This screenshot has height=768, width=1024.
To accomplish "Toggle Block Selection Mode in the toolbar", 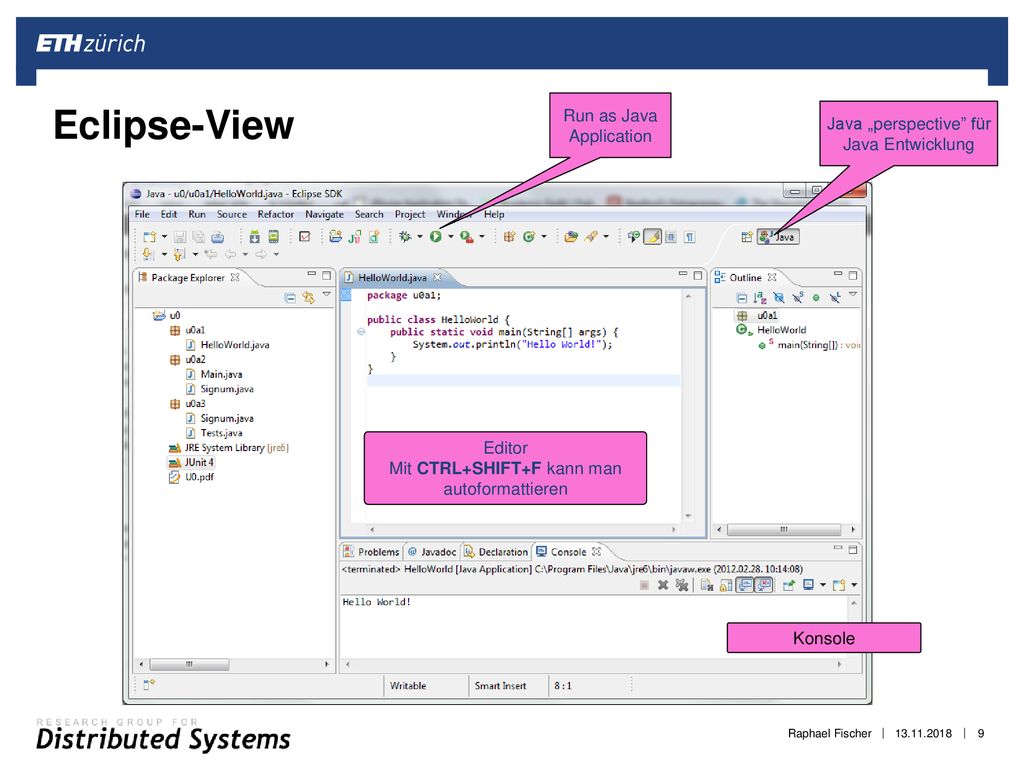I will (671, 236).
